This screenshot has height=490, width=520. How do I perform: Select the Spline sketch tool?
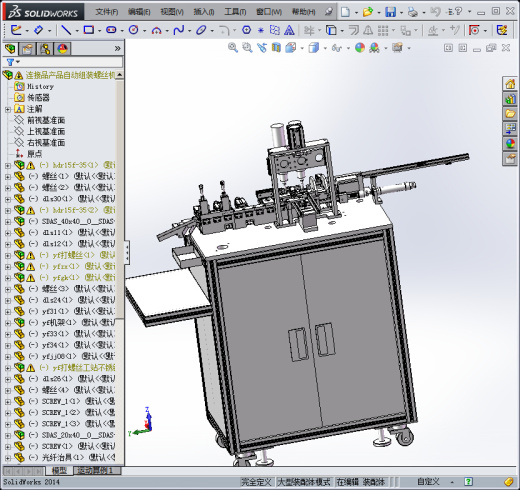(179, 30)
